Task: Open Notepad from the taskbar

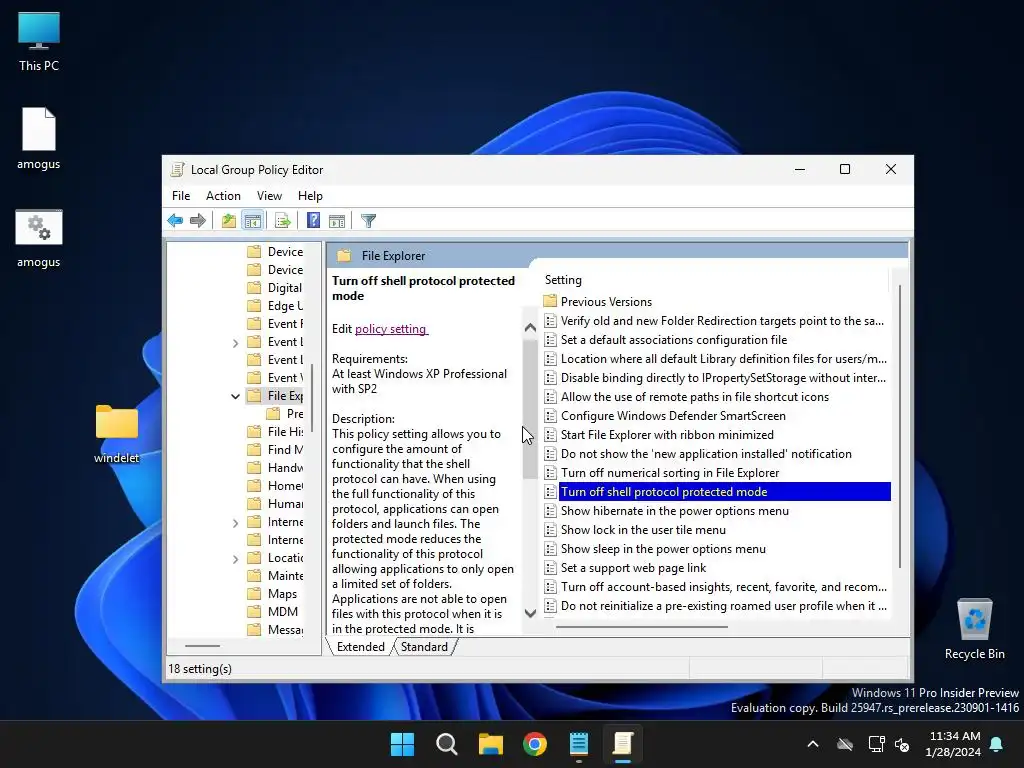Action: pyautogui.click(x=579, y=744)
